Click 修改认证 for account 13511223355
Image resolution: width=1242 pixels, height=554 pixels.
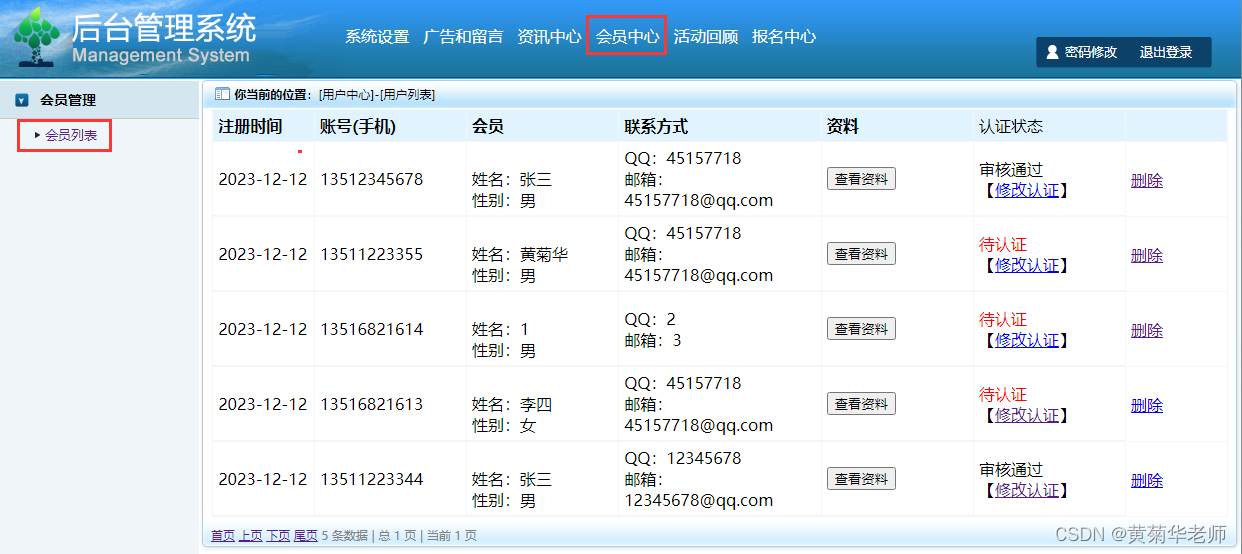[x=1026, y=265]
